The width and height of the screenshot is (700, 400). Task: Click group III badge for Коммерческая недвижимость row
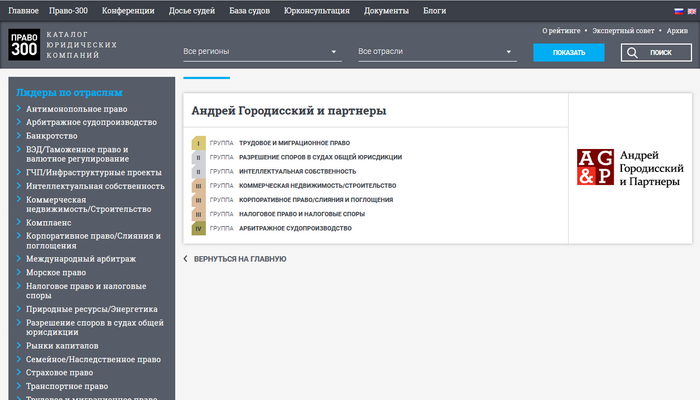pos(199,186)
